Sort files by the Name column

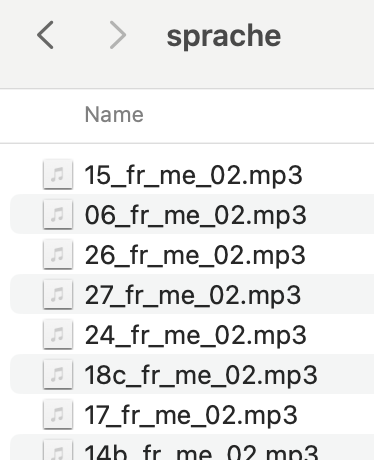coord(114,115)
